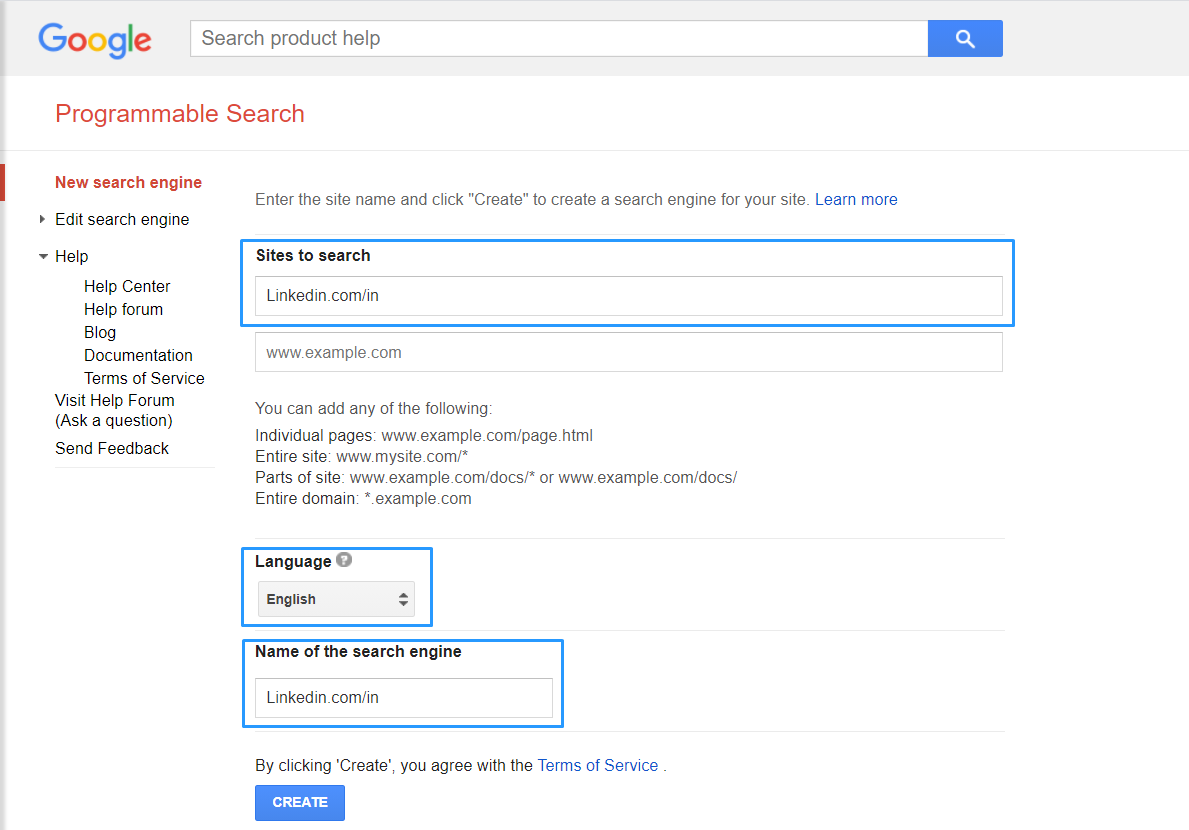Open the Documentation link
1189x830 pixels.
tap(138, 355)
